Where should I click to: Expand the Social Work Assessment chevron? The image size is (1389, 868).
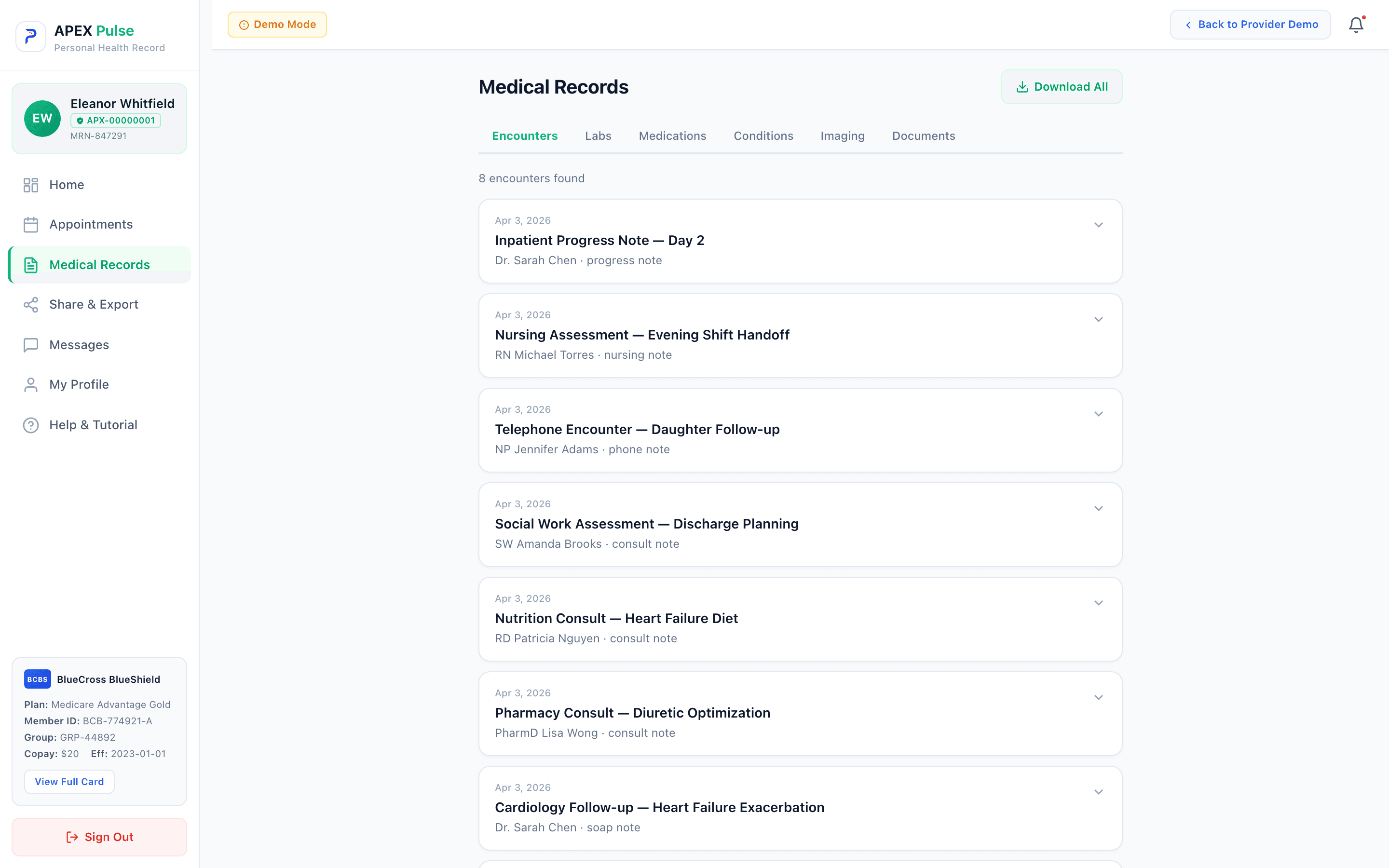pos(1098,509)
